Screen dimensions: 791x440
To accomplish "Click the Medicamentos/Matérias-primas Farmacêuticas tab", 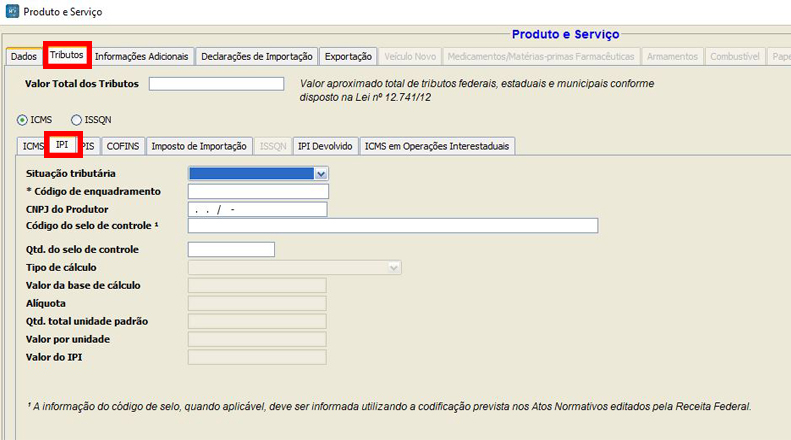I will click(x=541, y=57).
